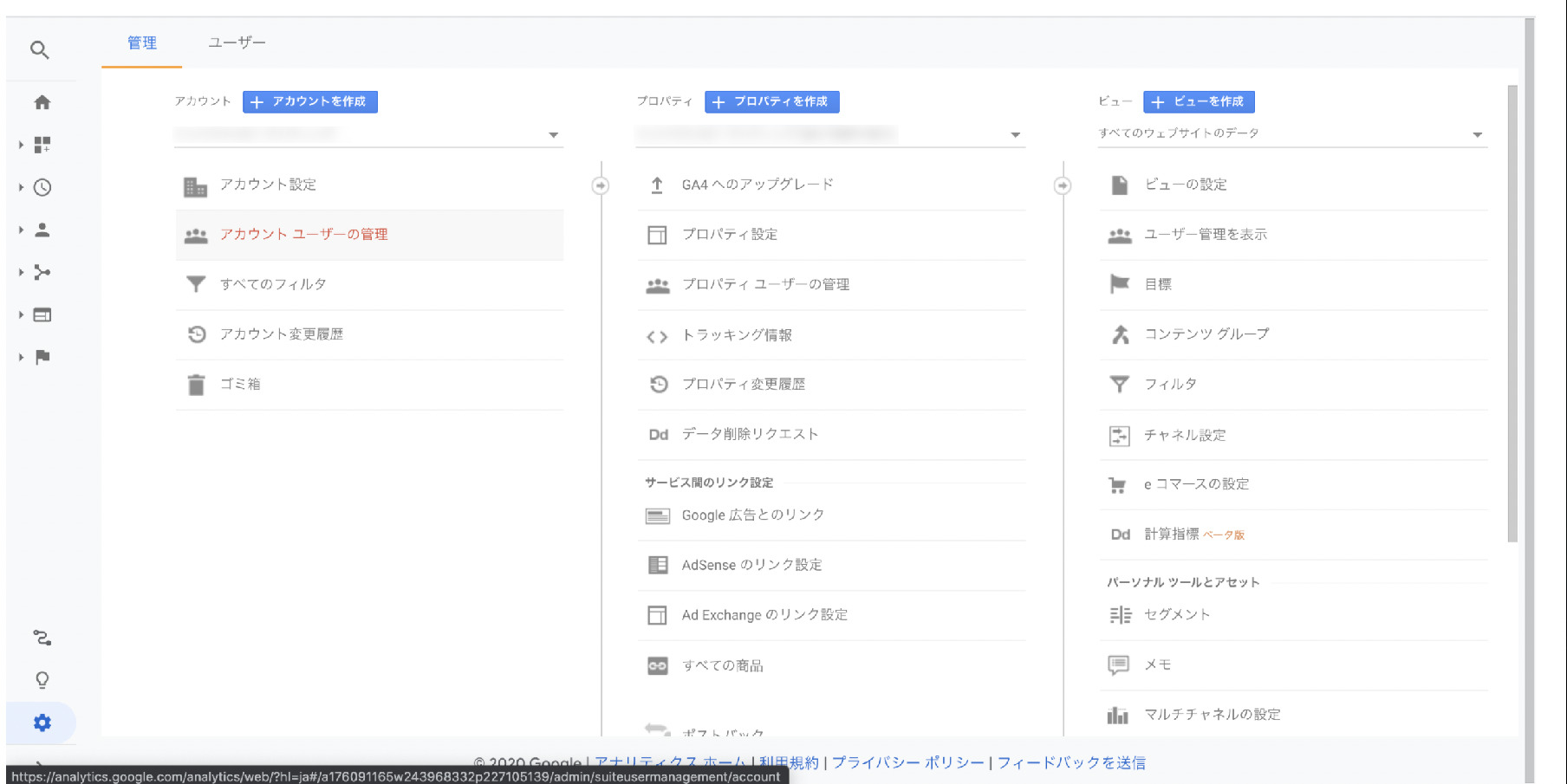Click the Admin gear icon

(41, 722)
